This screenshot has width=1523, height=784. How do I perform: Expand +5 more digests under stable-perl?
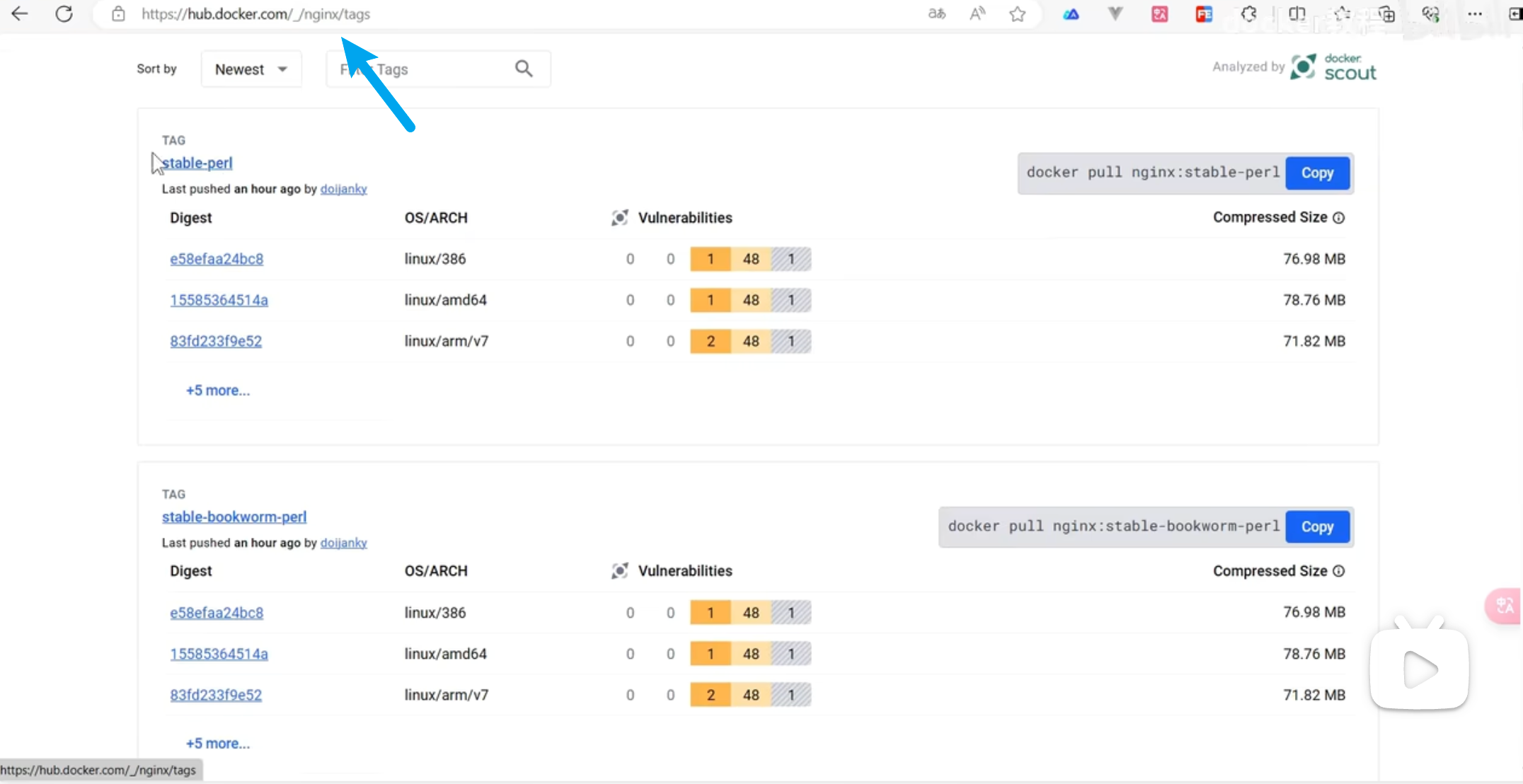pyautogui.click(x=218, y=391)
